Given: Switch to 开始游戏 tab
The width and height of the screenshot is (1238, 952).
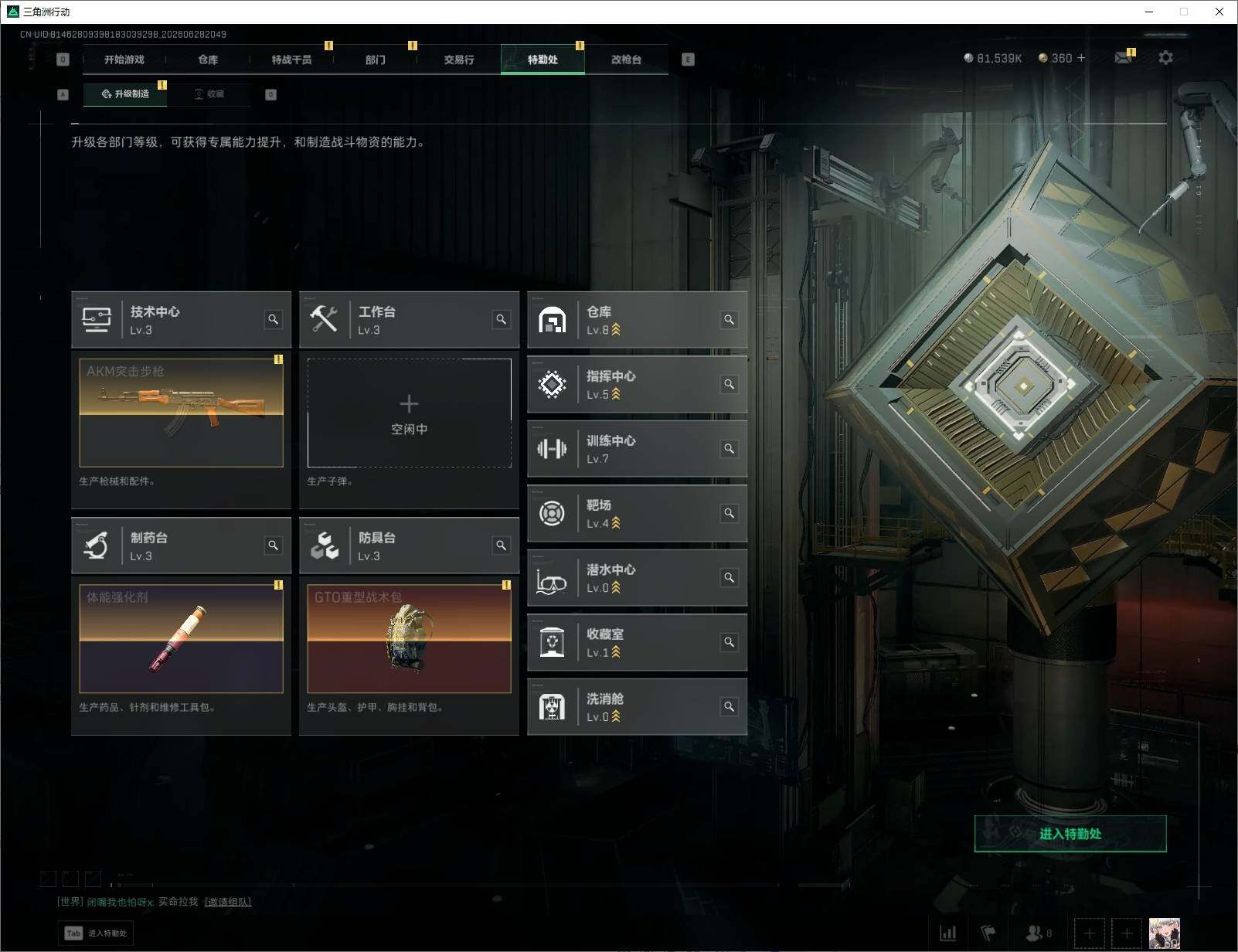Looking at the screenshot, I should (x=124, y=59).
